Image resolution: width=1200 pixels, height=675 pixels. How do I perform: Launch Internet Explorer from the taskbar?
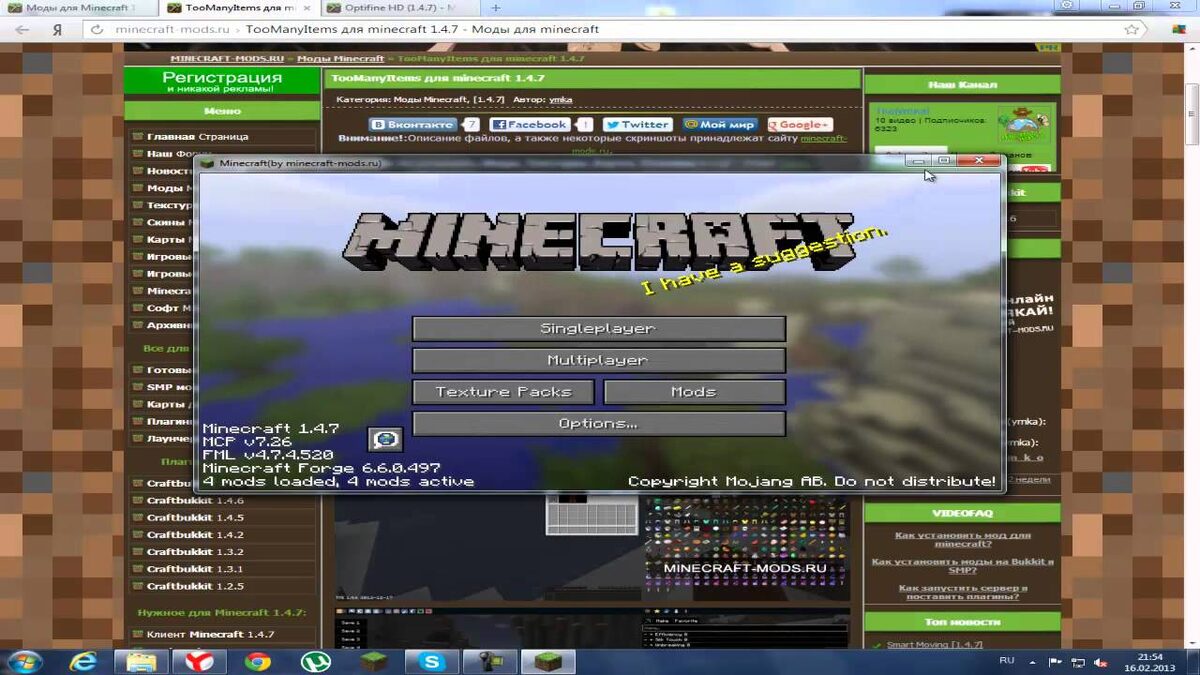click(x=83, y=661)
